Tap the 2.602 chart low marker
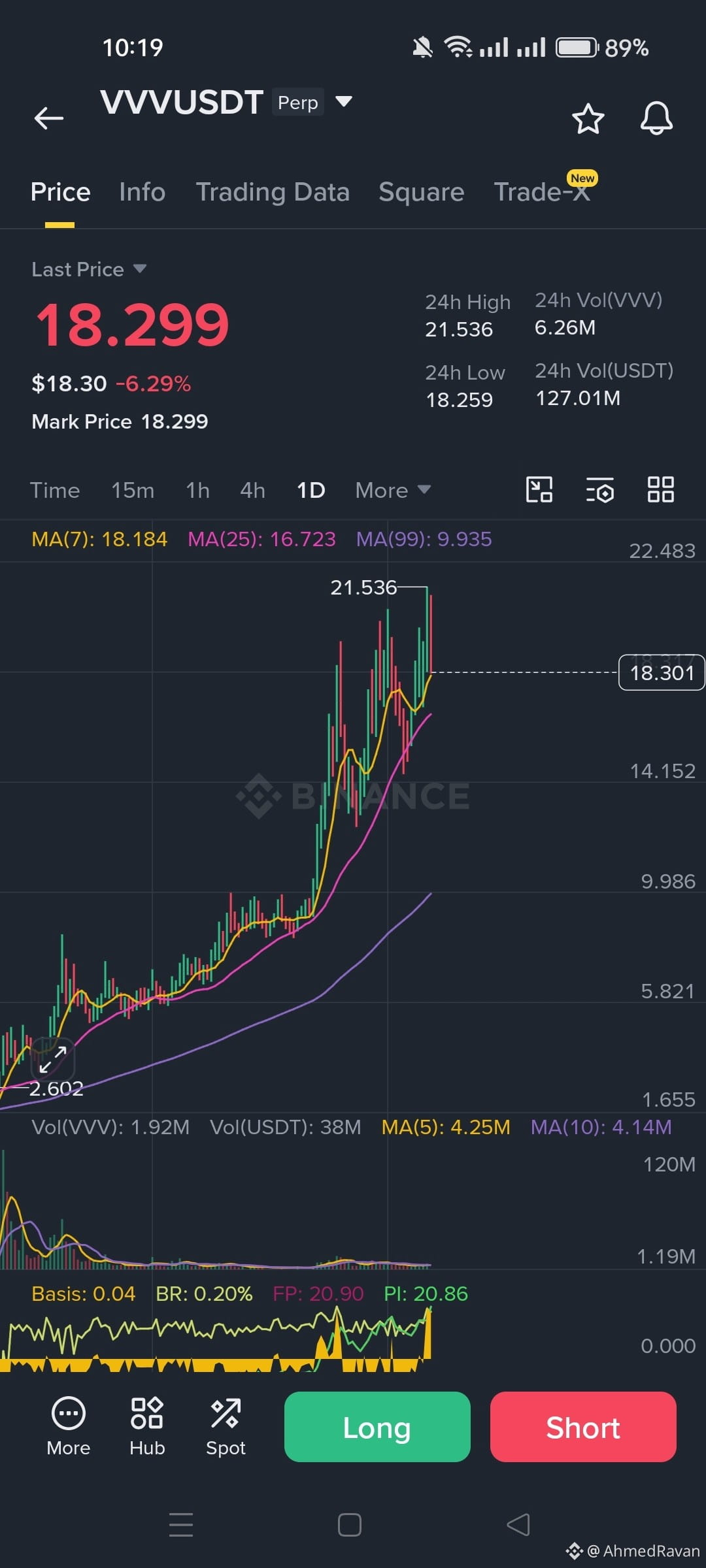 tap(56, 1088)
